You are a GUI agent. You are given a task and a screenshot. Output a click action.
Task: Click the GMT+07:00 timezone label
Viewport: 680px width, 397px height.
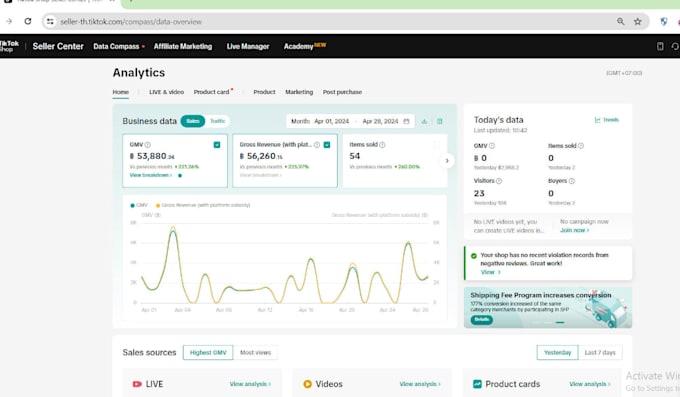tap(624, 73)
